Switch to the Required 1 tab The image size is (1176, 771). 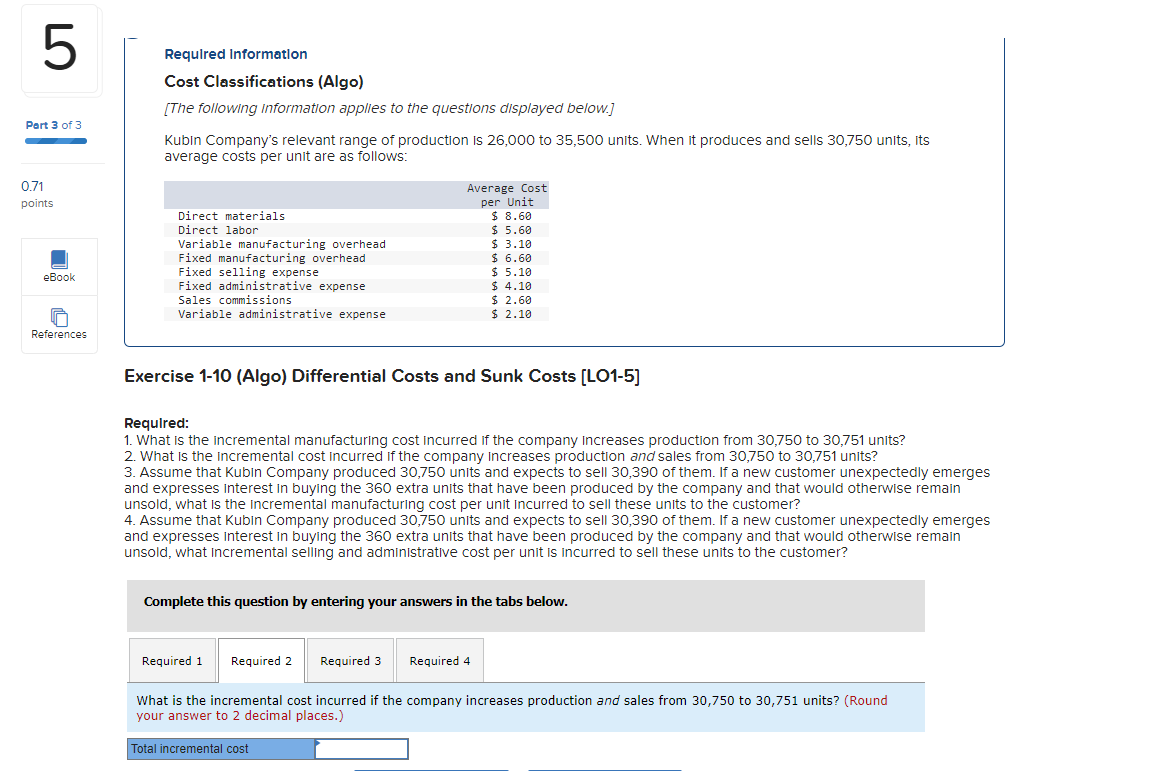pyautogui.click(x=171, y=660)
